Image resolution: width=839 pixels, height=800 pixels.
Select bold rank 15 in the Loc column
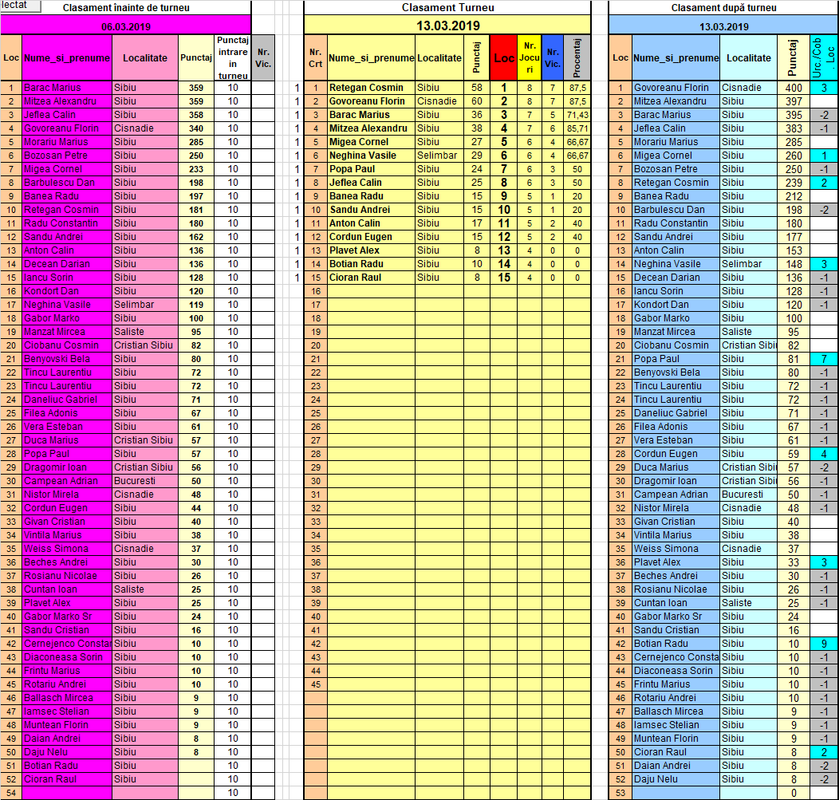coord(504,278)
